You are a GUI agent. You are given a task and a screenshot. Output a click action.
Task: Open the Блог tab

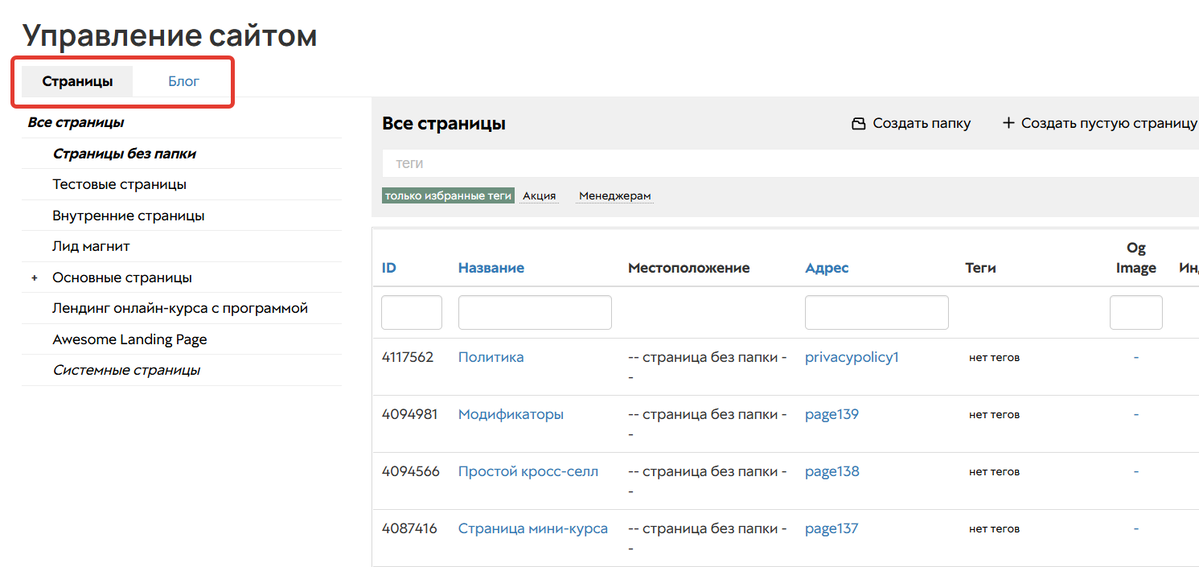(184, 81)
